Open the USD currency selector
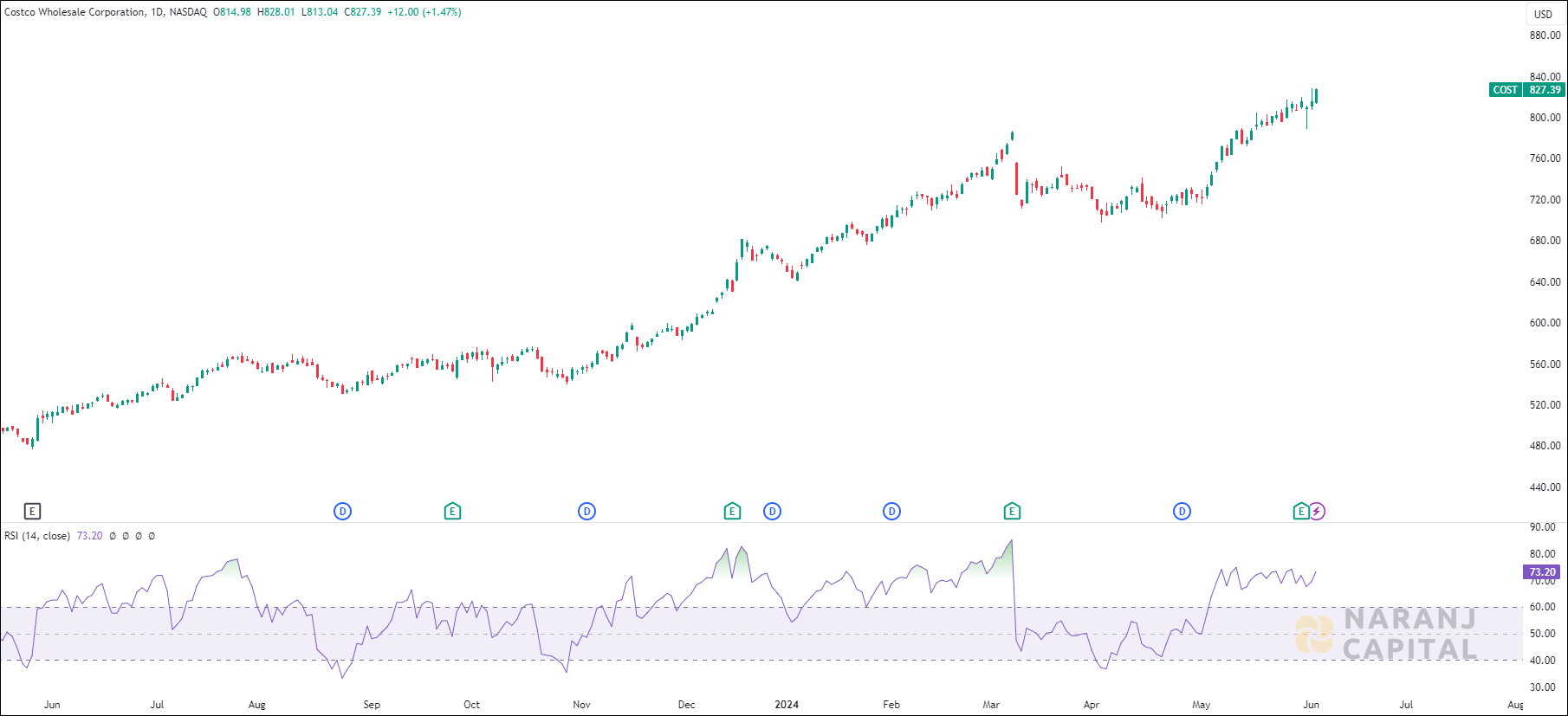Viewport: 1568px width, 716px height. (x=1544, y=14)
